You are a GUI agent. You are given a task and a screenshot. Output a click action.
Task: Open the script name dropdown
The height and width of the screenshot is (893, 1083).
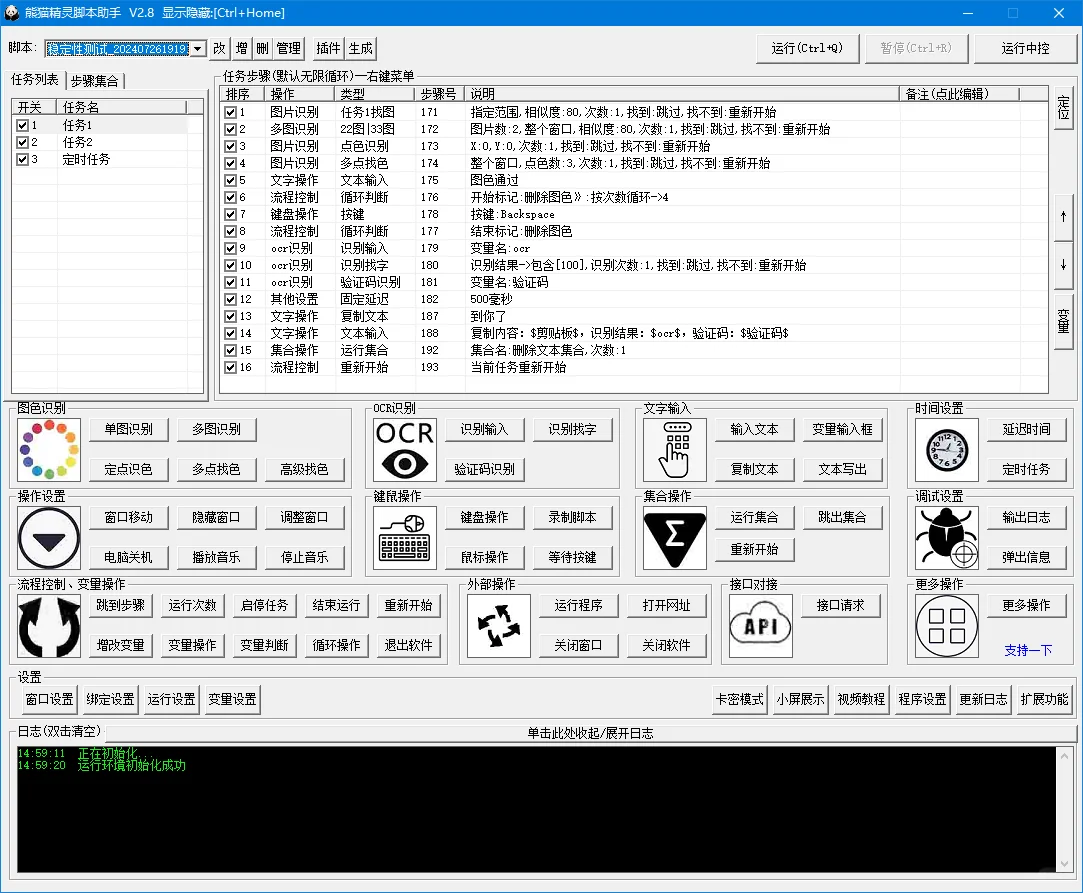(198, 47)
